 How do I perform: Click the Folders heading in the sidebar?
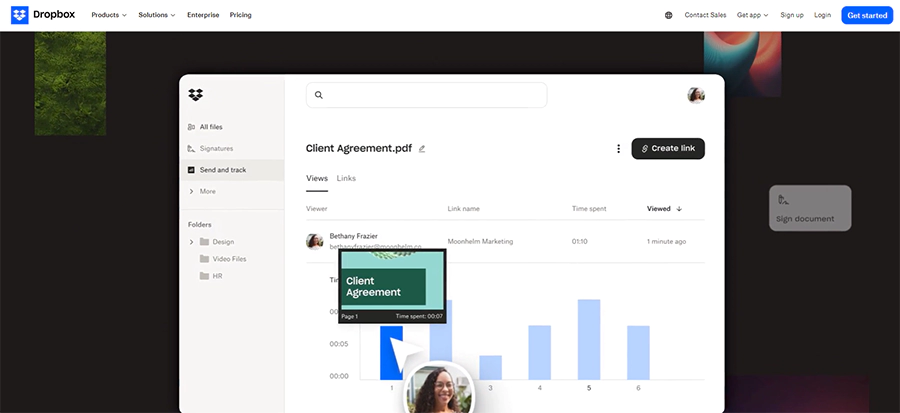pos(200,225)
